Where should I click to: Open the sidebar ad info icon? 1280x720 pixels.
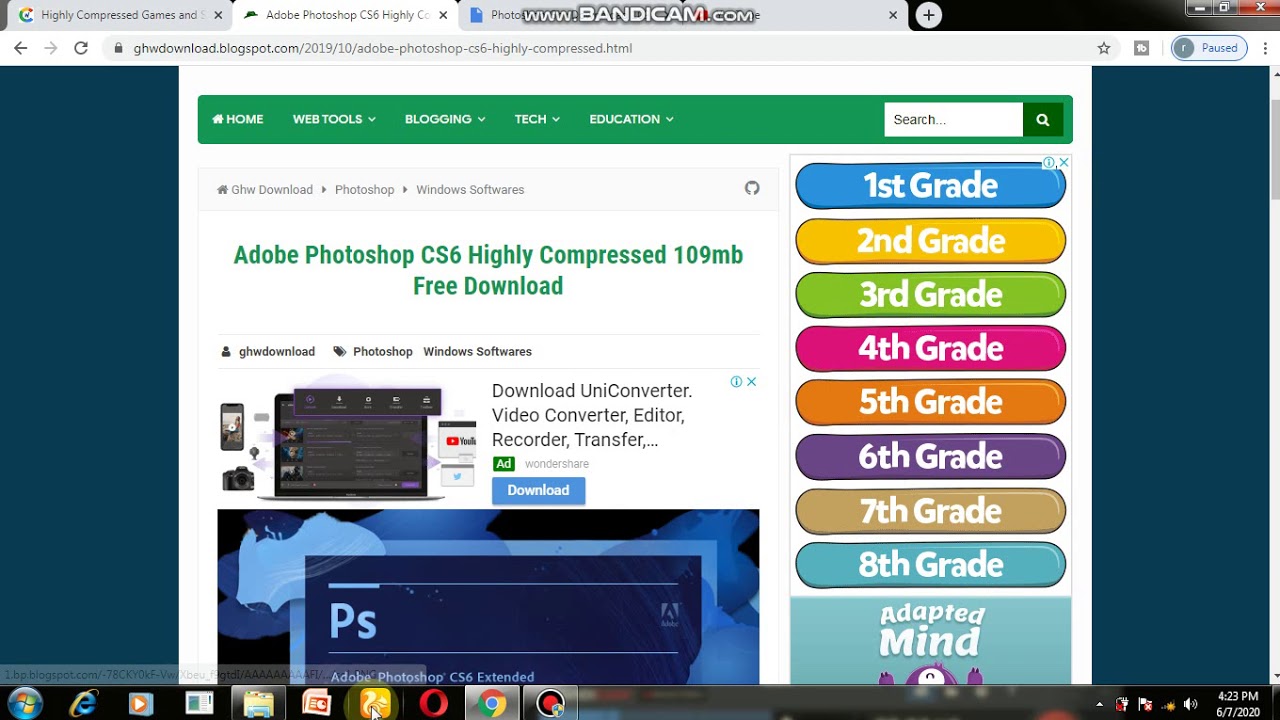pos(1049,162)
